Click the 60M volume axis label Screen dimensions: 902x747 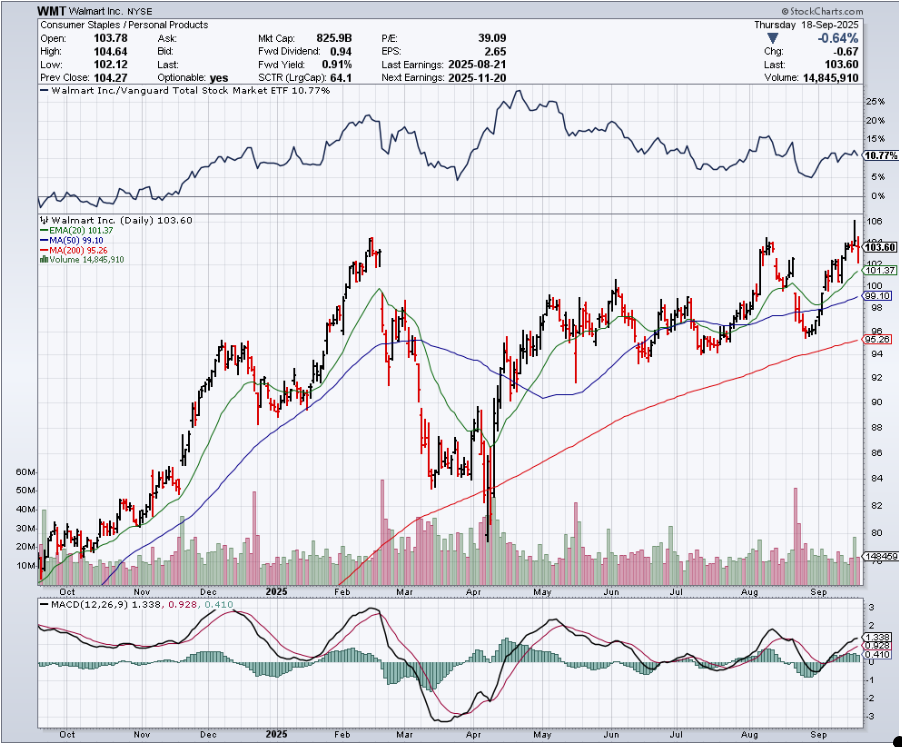[26, 472]
